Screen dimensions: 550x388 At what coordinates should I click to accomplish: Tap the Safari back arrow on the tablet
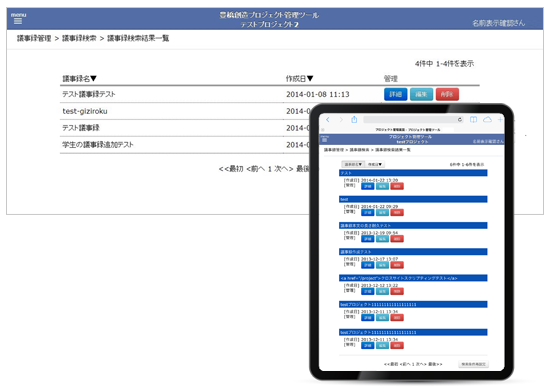point(328,120)
